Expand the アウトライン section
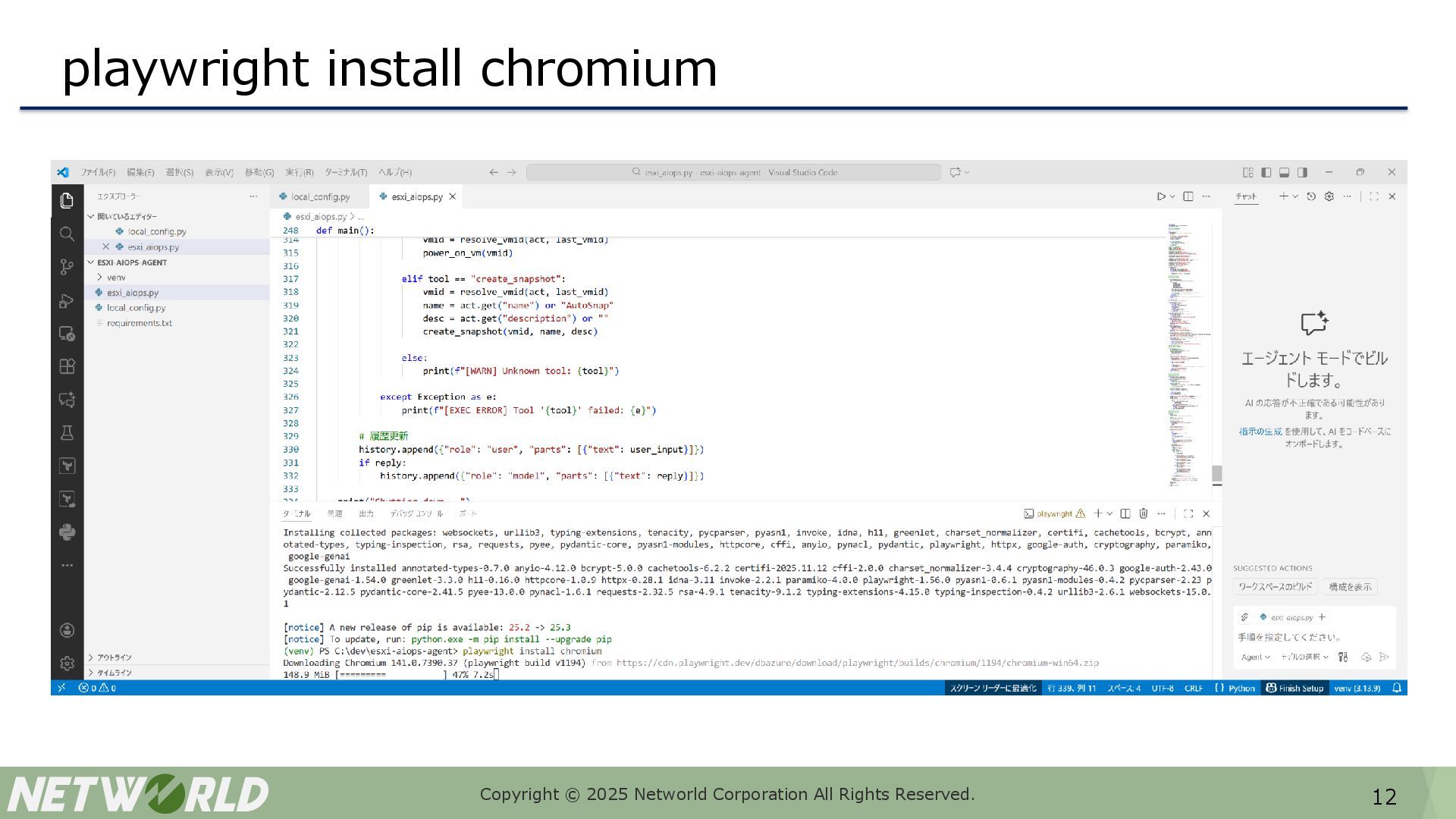 point(114,657)
